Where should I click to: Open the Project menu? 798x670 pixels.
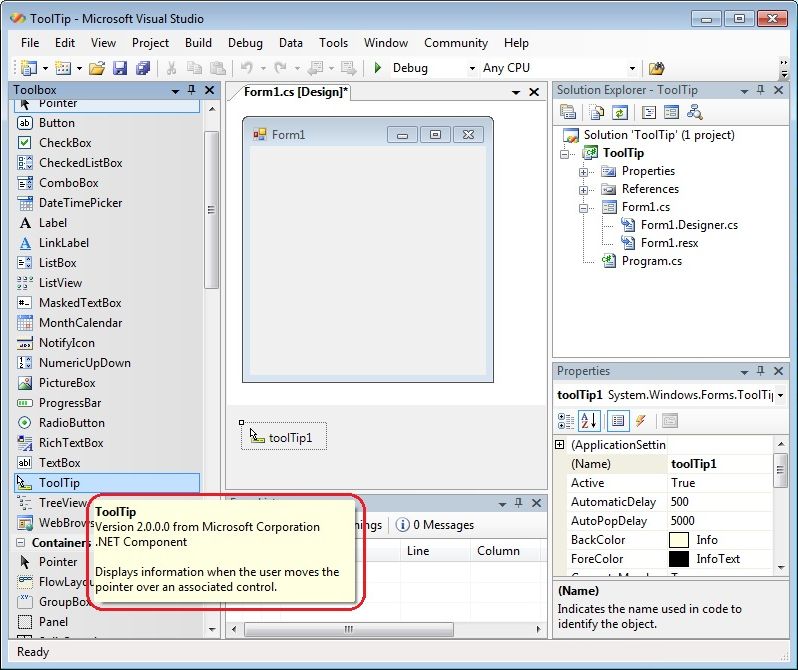click(x=150, y=43)
